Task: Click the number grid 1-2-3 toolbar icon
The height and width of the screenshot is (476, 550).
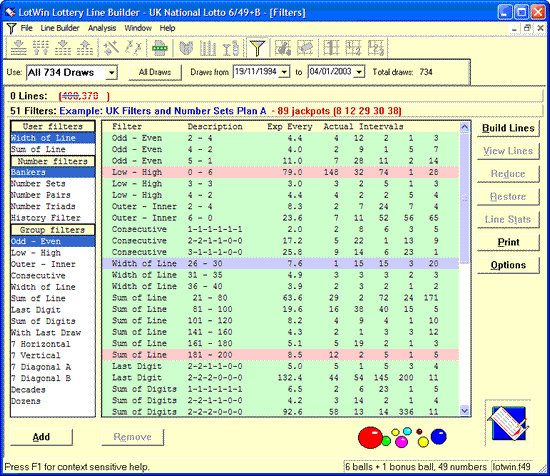Action: click(x=377, y=48)
